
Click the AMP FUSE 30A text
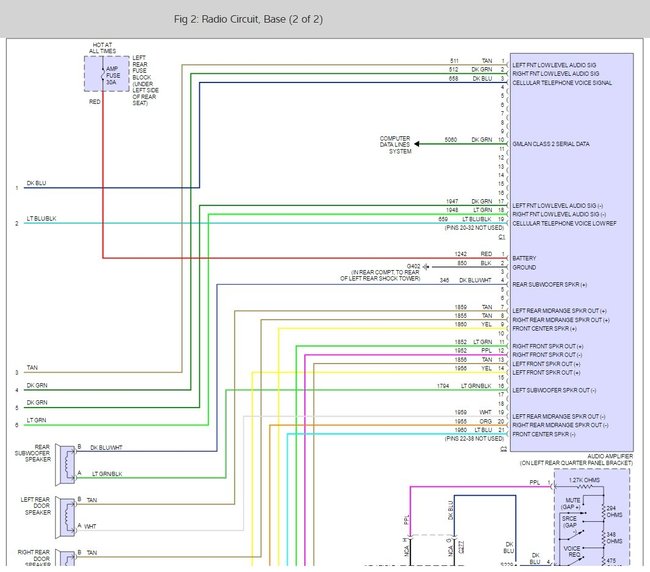click(x=113, y=75)
